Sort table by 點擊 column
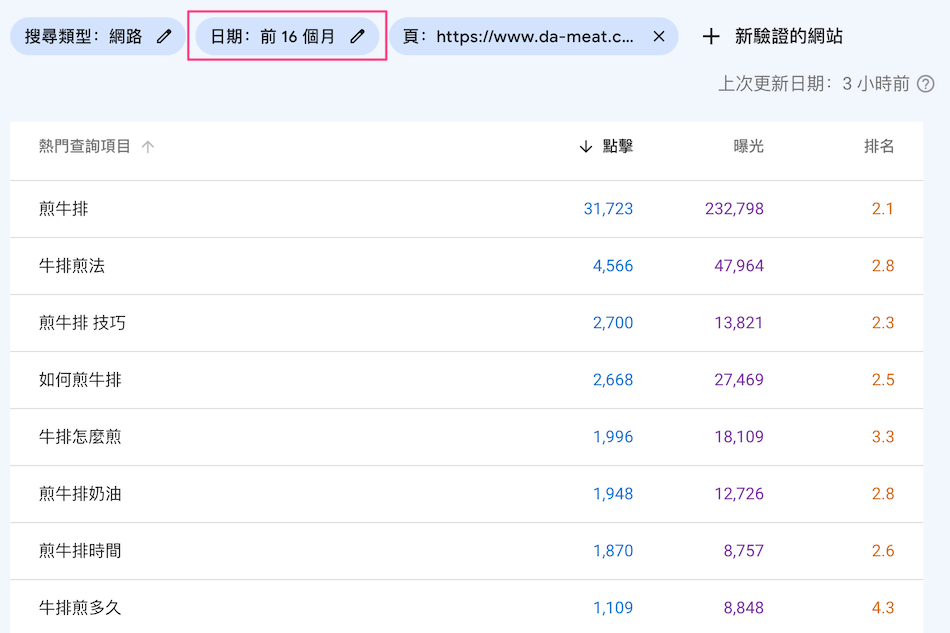The image size is (950, 633). pyautogui.click(x=617, y=147)
